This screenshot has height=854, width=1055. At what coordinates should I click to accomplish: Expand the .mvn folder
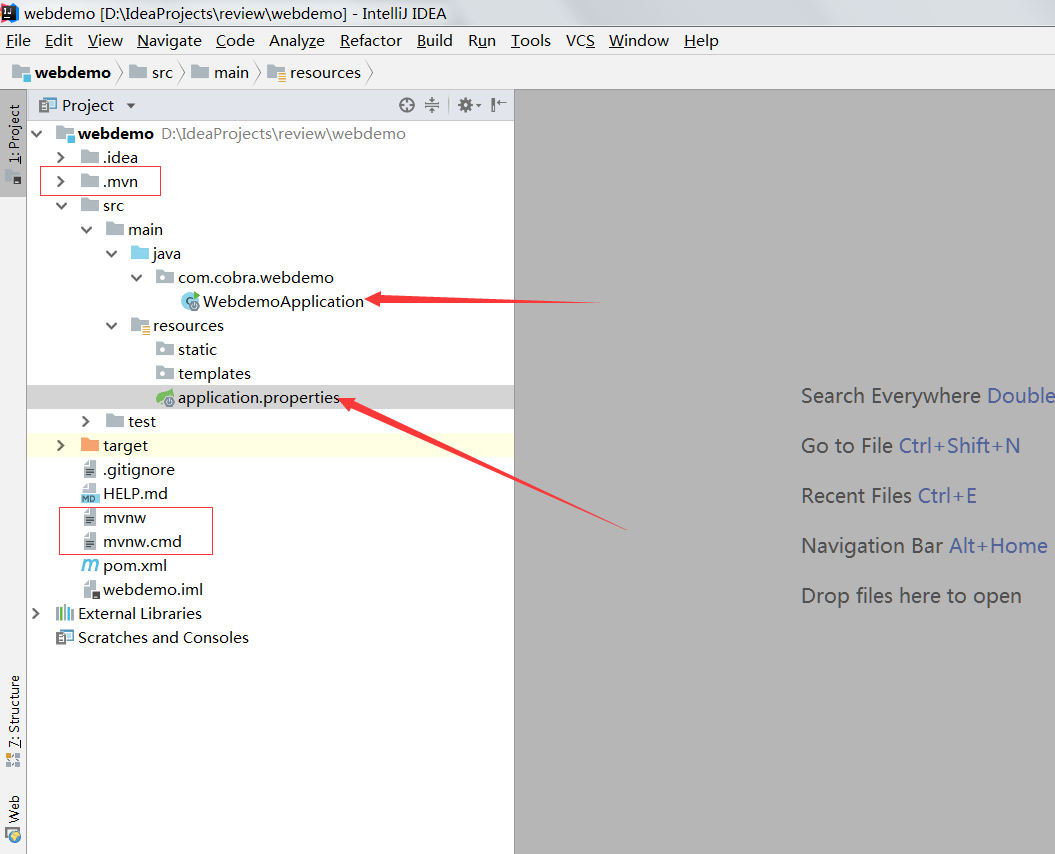pyautogui.click(x=61, y=182)
